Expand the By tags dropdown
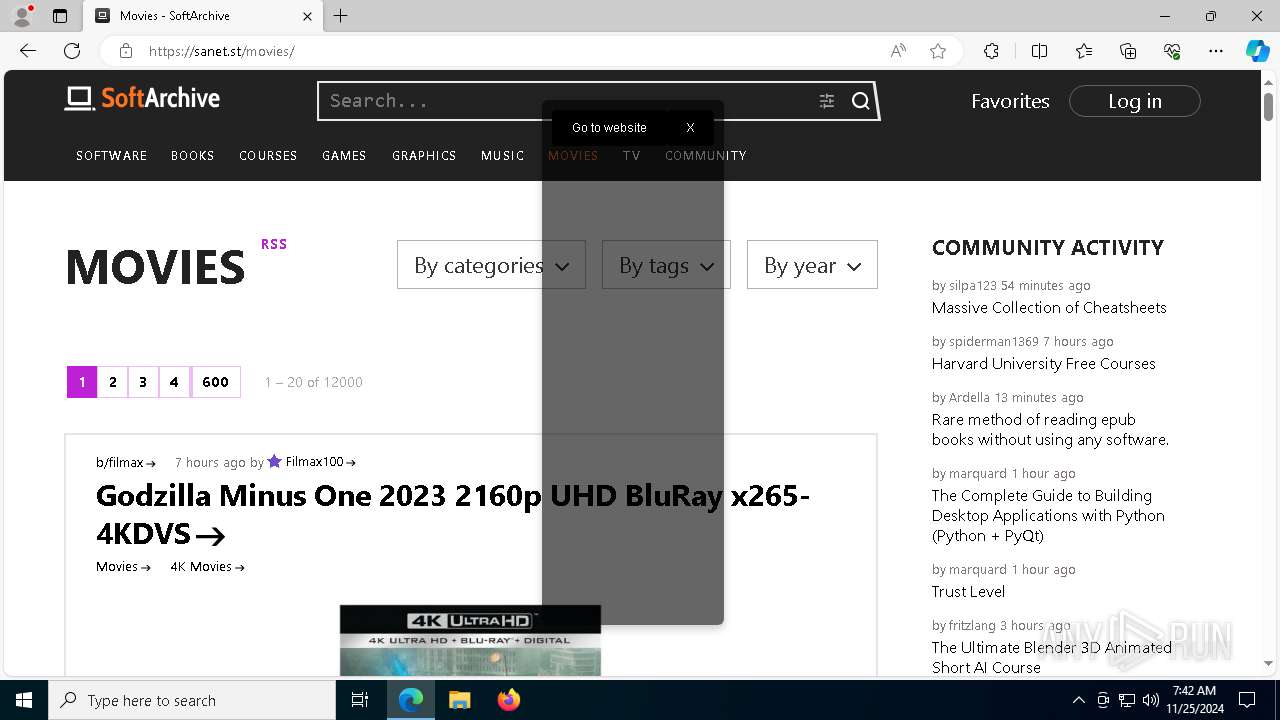This screenshot has height=720, width=1280. pyautogui.click(x=666, y=265)
